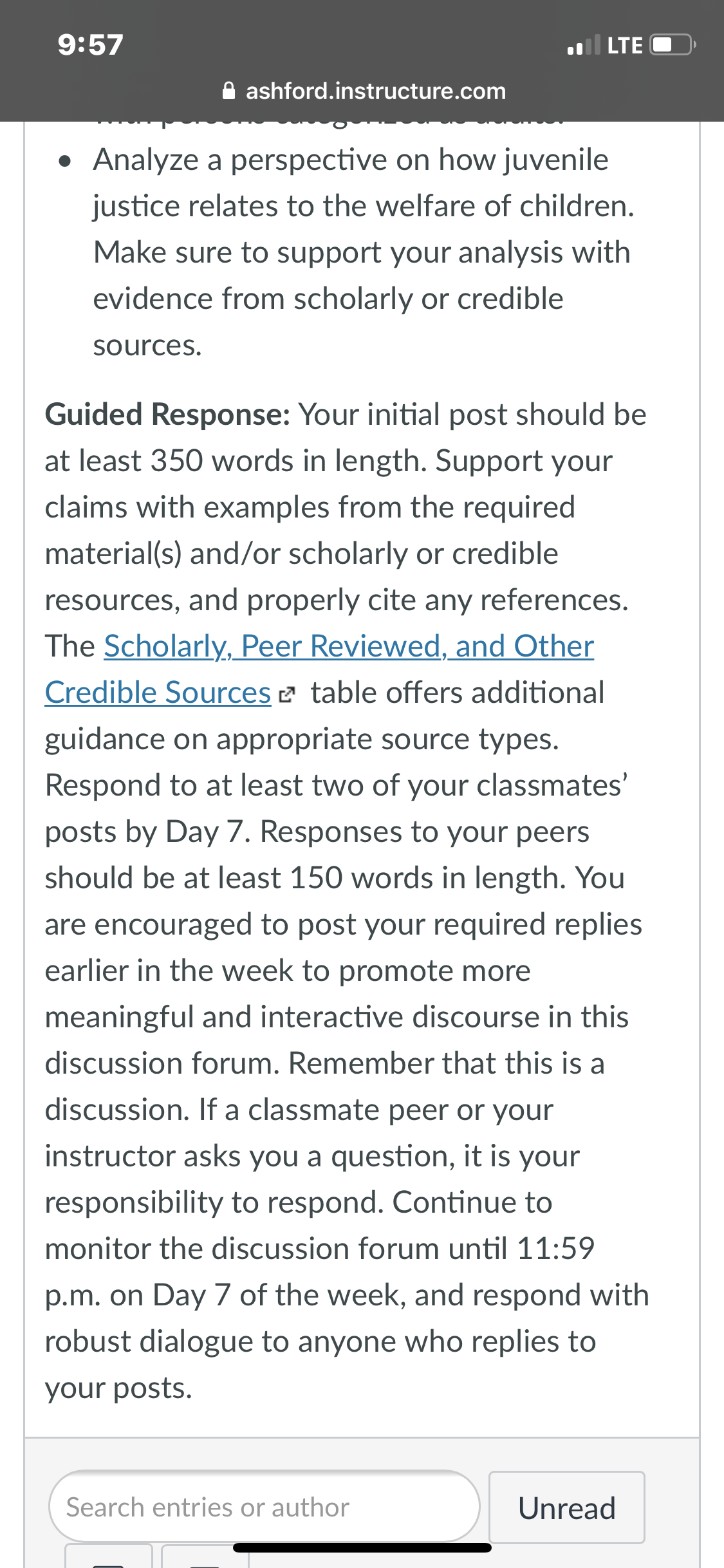The image size is (724, 1568).
Task: Click the text 'monitor the discussion forum until 11:59'
Action: (x=320, y=1249)
